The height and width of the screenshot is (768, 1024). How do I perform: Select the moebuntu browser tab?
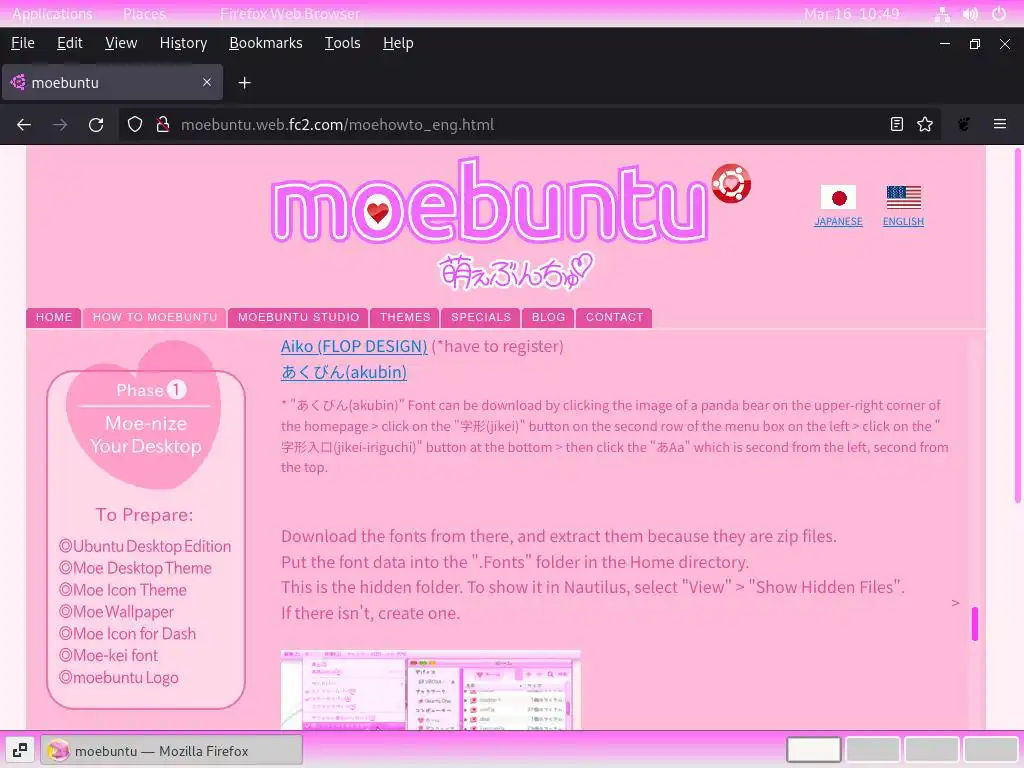[x=112, y=82]
